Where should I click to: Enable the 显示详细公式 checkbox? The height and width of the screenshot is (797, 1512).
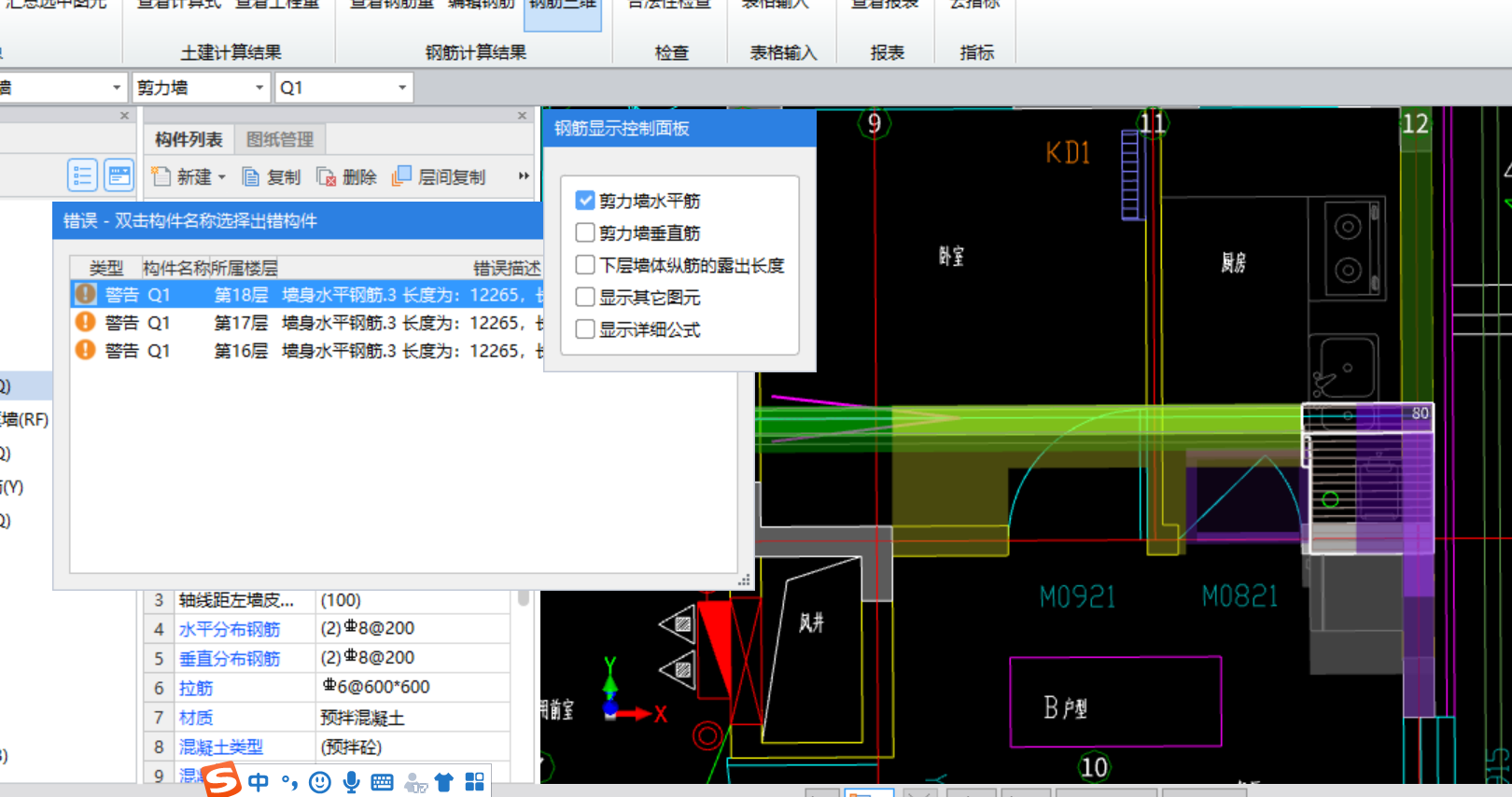585,329
